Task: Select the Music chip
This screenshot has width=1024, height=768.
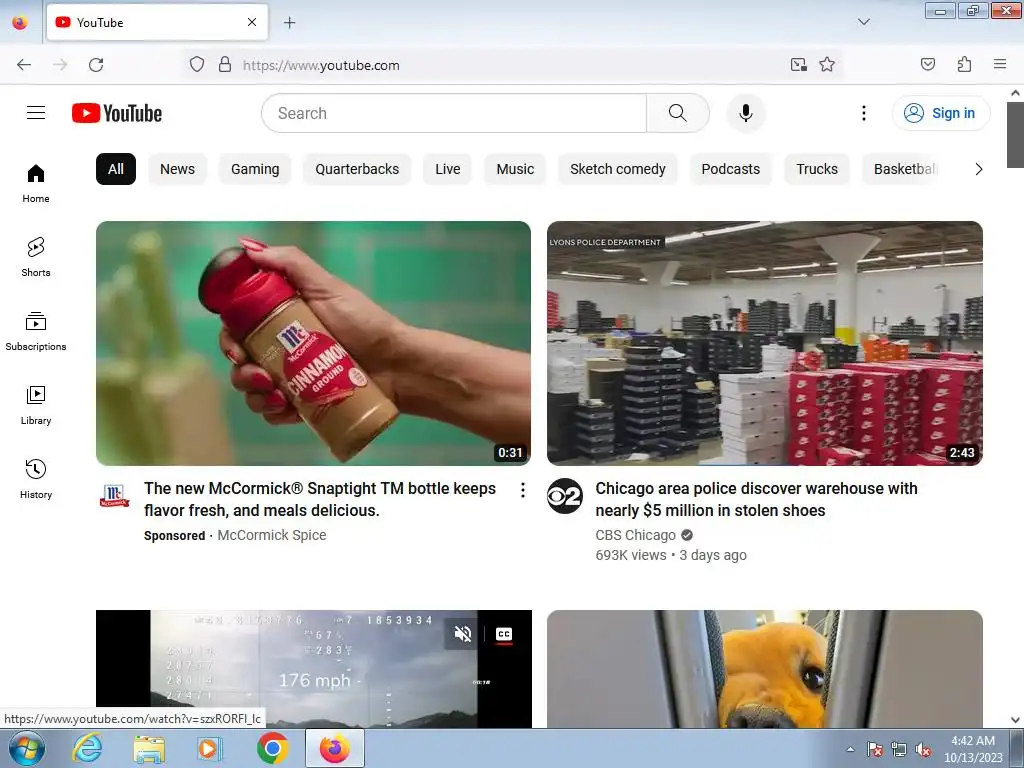Action: [x=515, y=169]
